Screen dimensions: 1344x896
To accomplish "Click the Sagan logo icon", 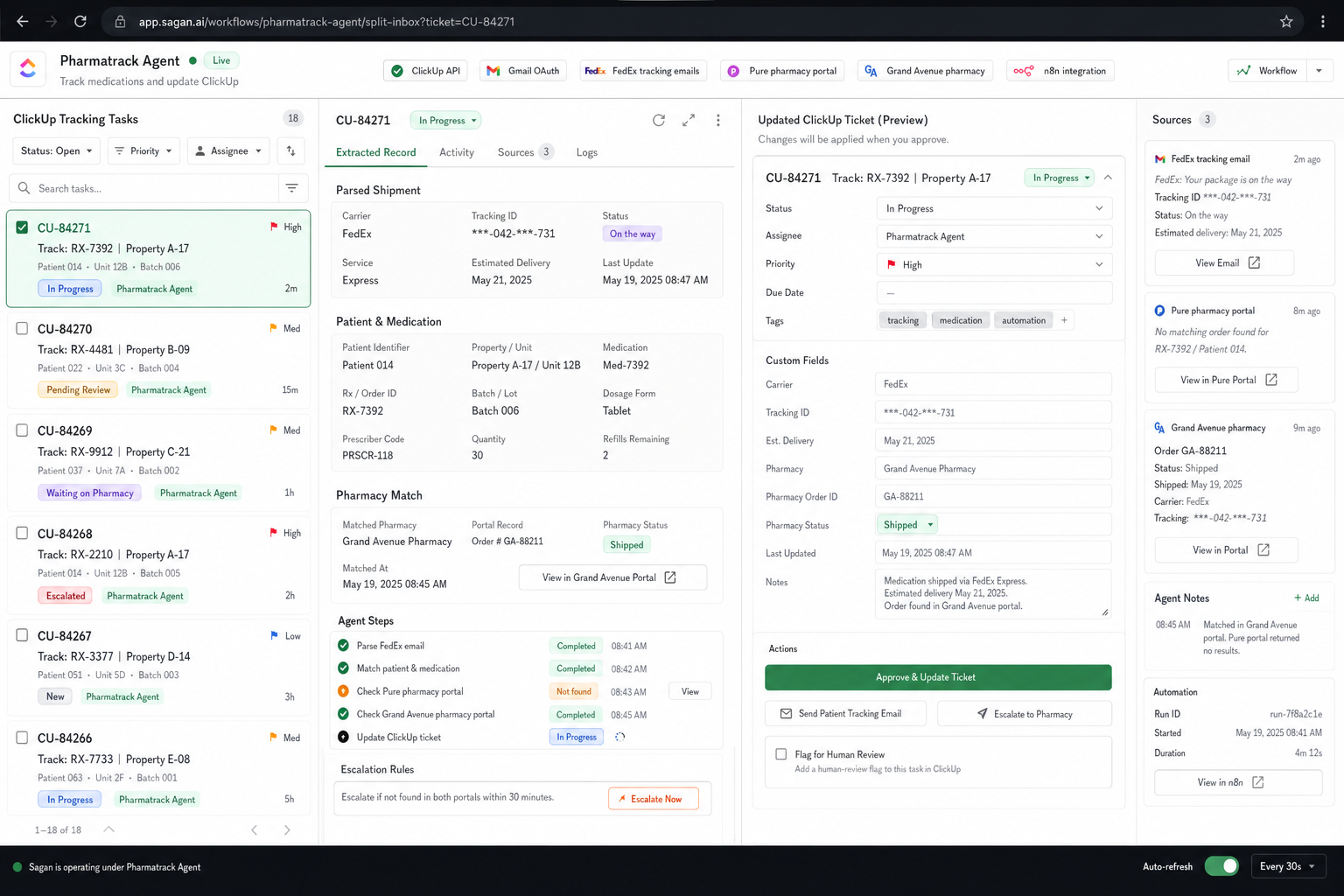I will (x=28, y=69).
